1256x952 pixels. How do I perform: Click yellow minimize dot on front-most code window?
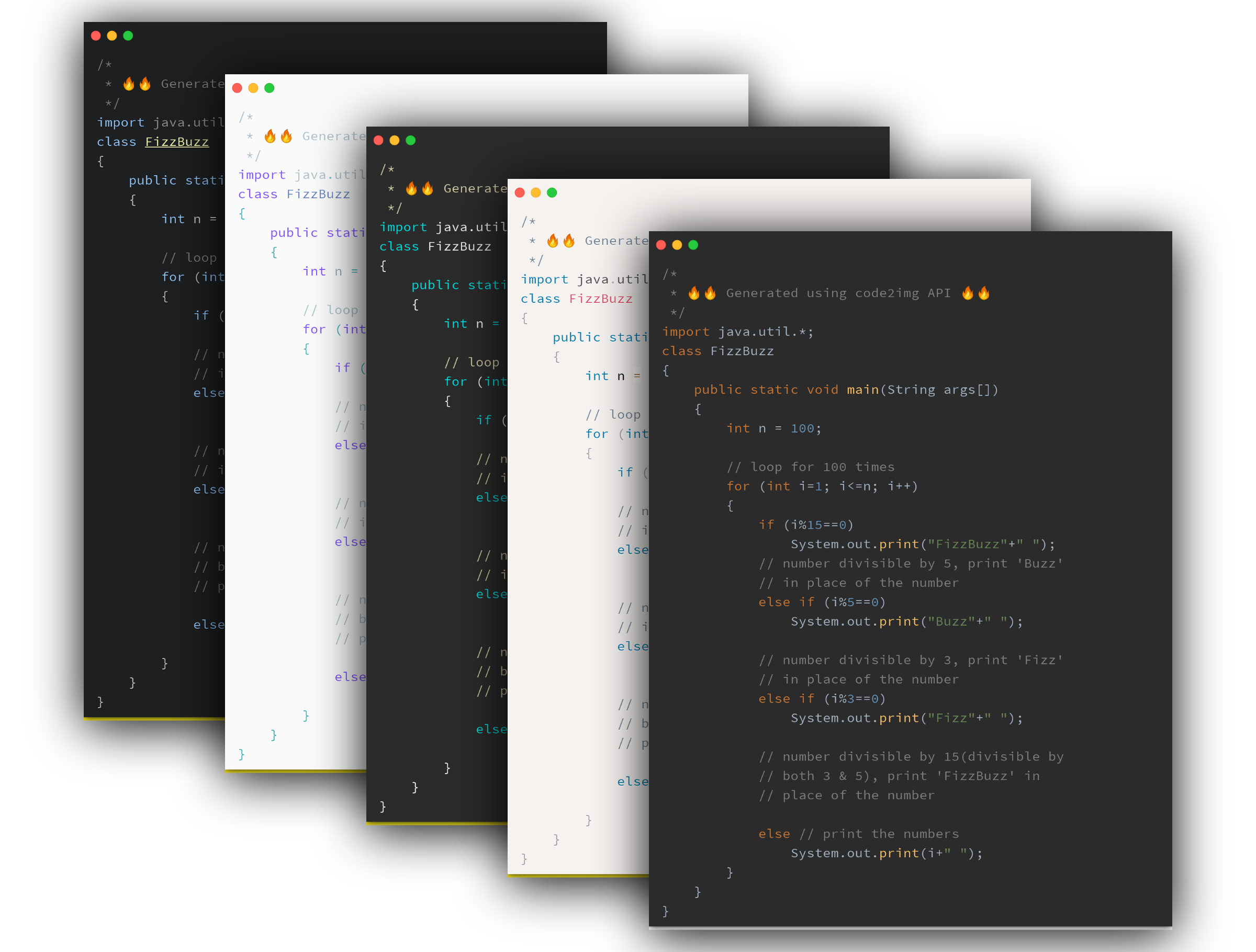(x=677, y=245)
